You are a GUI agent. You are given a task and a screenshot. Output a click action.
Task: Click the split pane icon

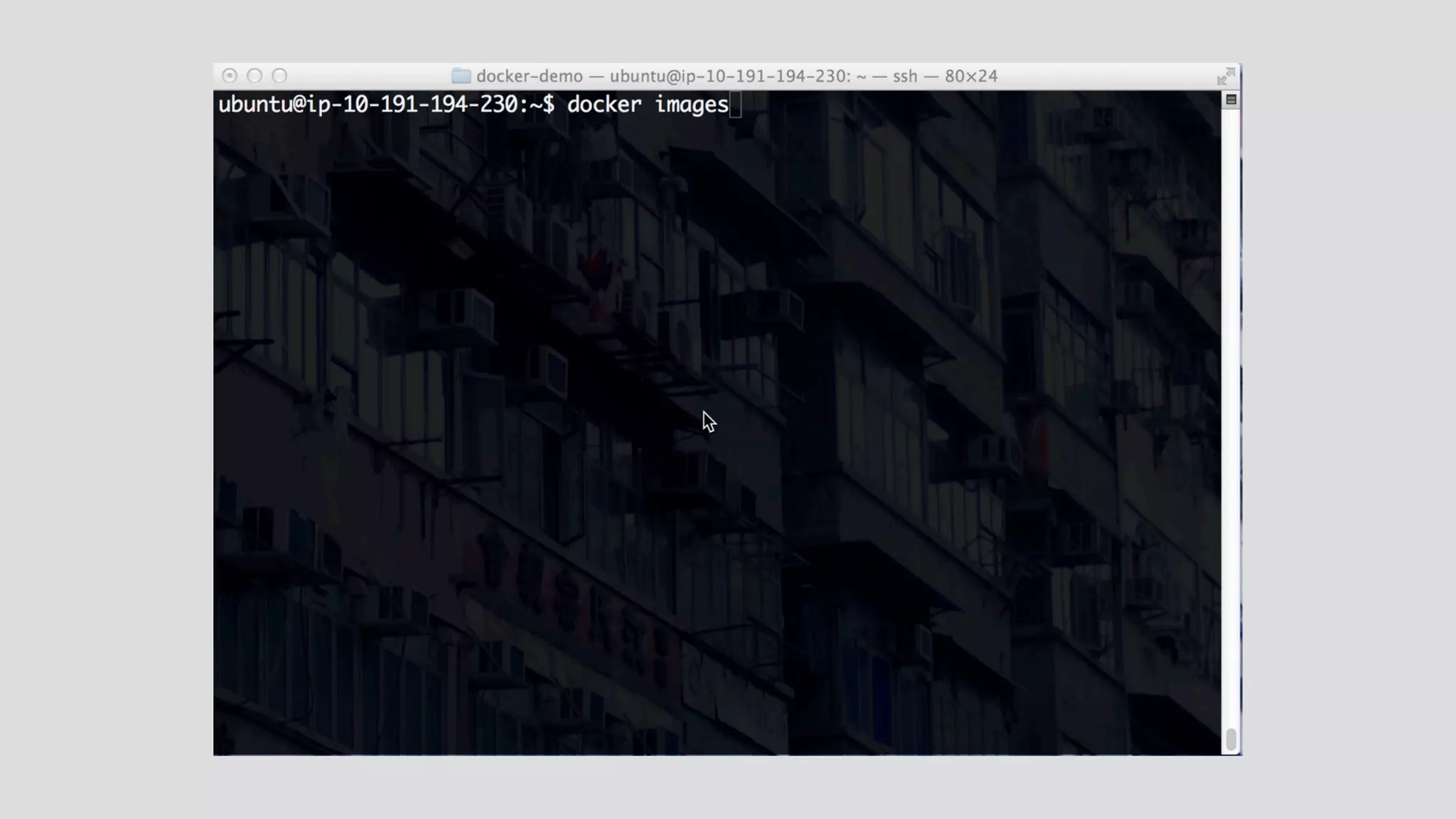tap(1231, 100)
